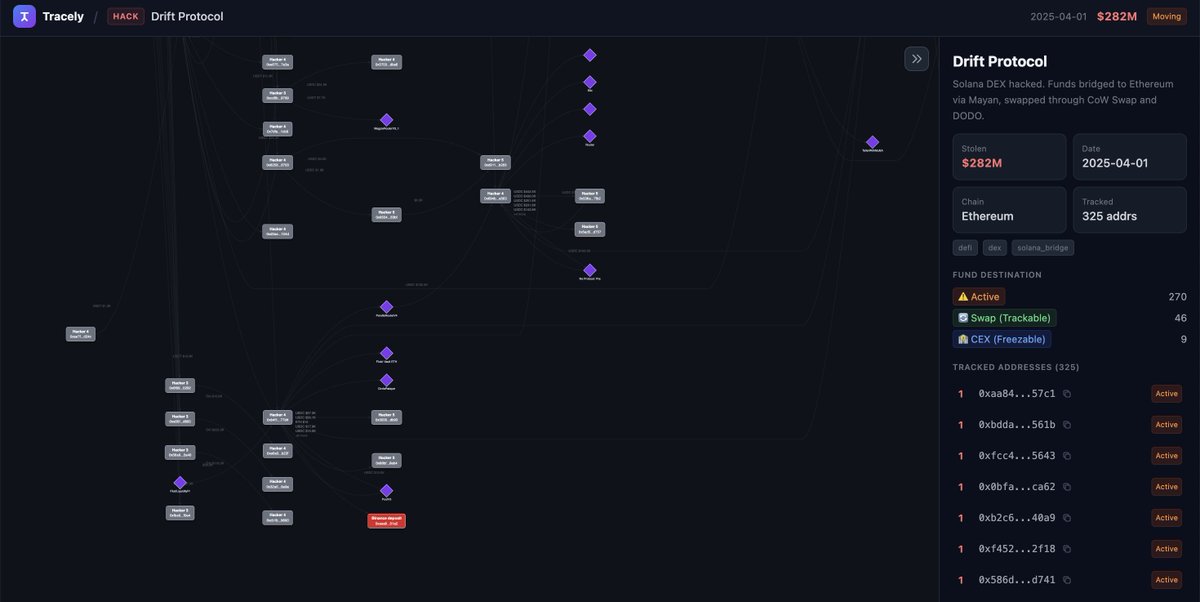Click Active badge for 0x586d...d741

click(x=1167, y=580)
